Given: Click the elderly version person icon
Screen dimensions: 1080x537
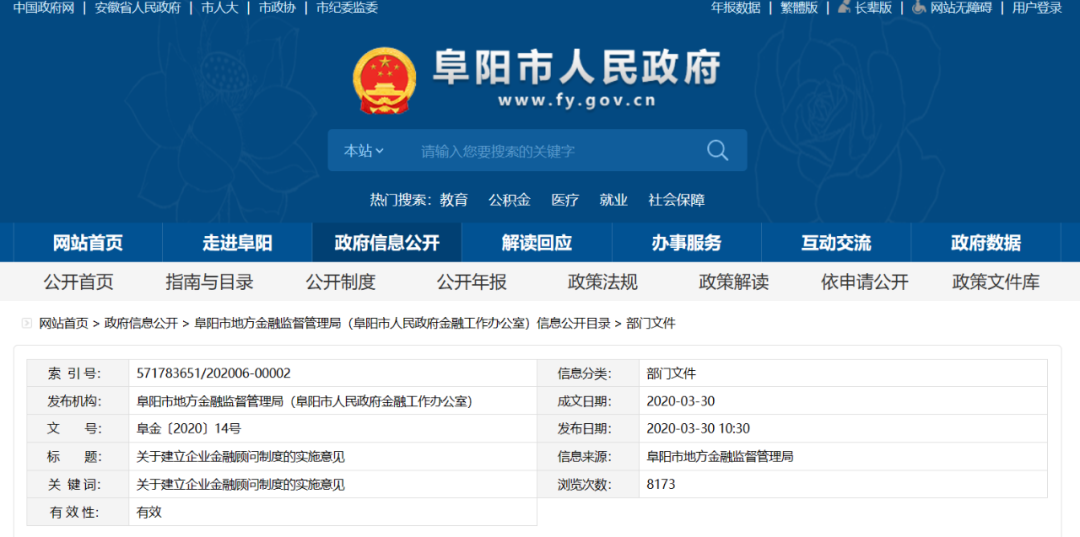Looking at the screenshot, I should click(x=844, y=8).
